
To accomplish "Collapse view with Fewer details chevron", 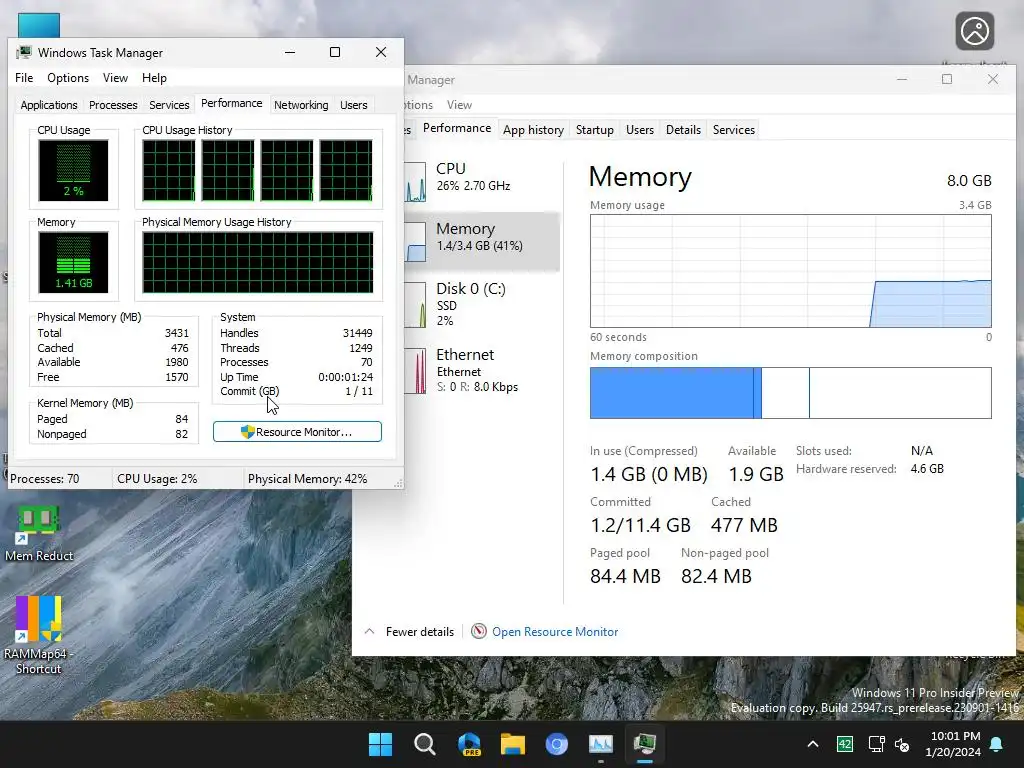I will (x=369, y=632).
